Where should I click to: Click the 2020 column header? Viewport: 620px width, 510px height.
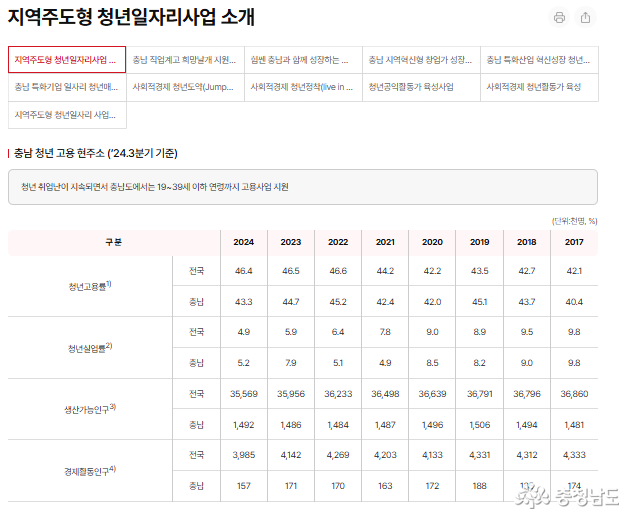tap(432, 242)
